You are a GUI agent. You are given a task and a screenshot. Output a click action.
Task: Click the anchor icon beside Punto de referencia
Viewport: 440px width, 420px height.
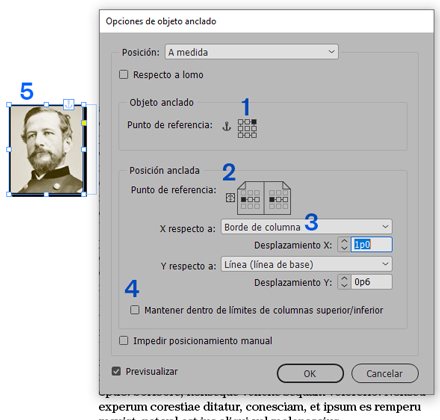(x=227, y=127)
